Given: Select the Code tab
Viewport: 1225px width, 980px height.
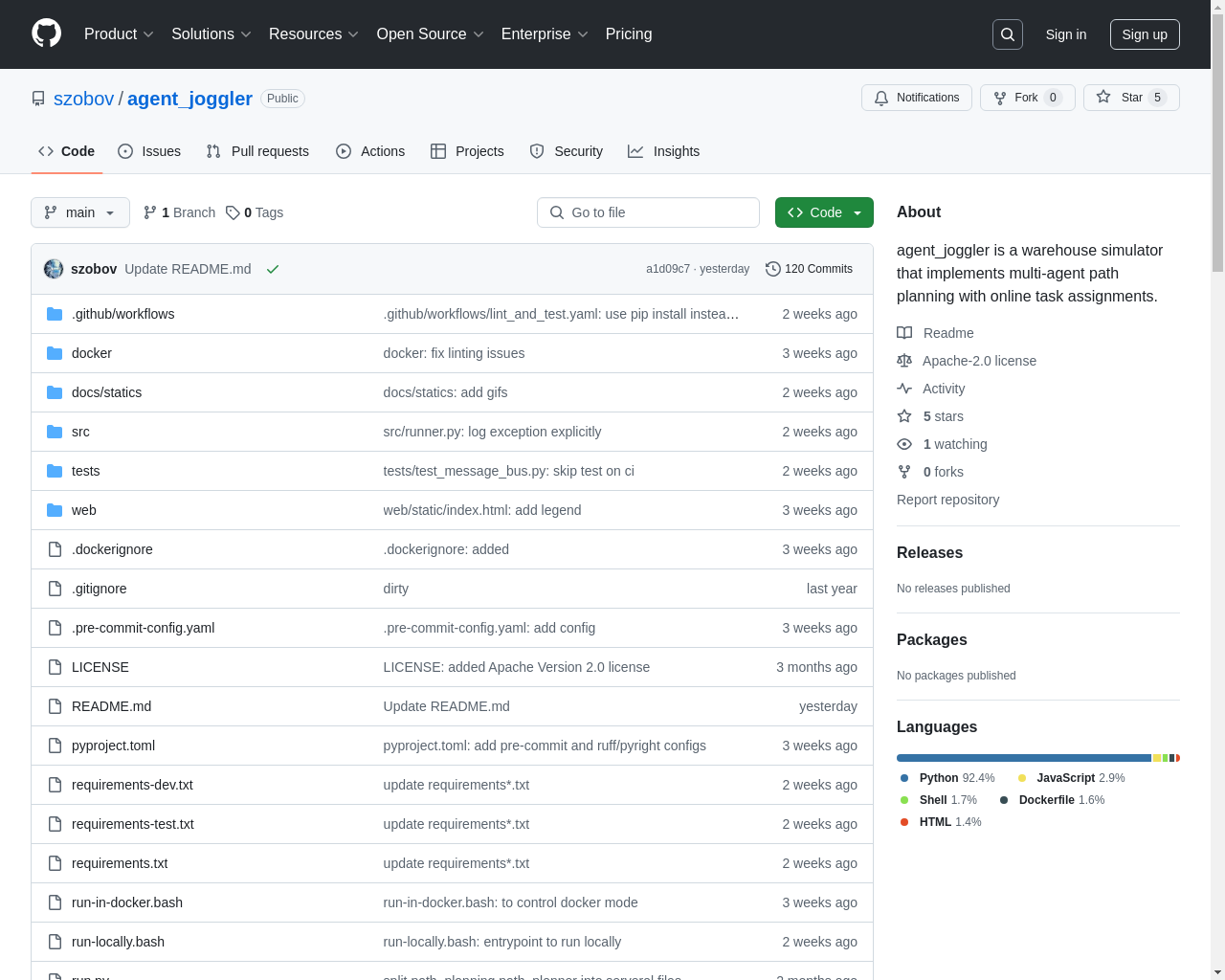Looking at the screenshot, I should tap(66, 151).
